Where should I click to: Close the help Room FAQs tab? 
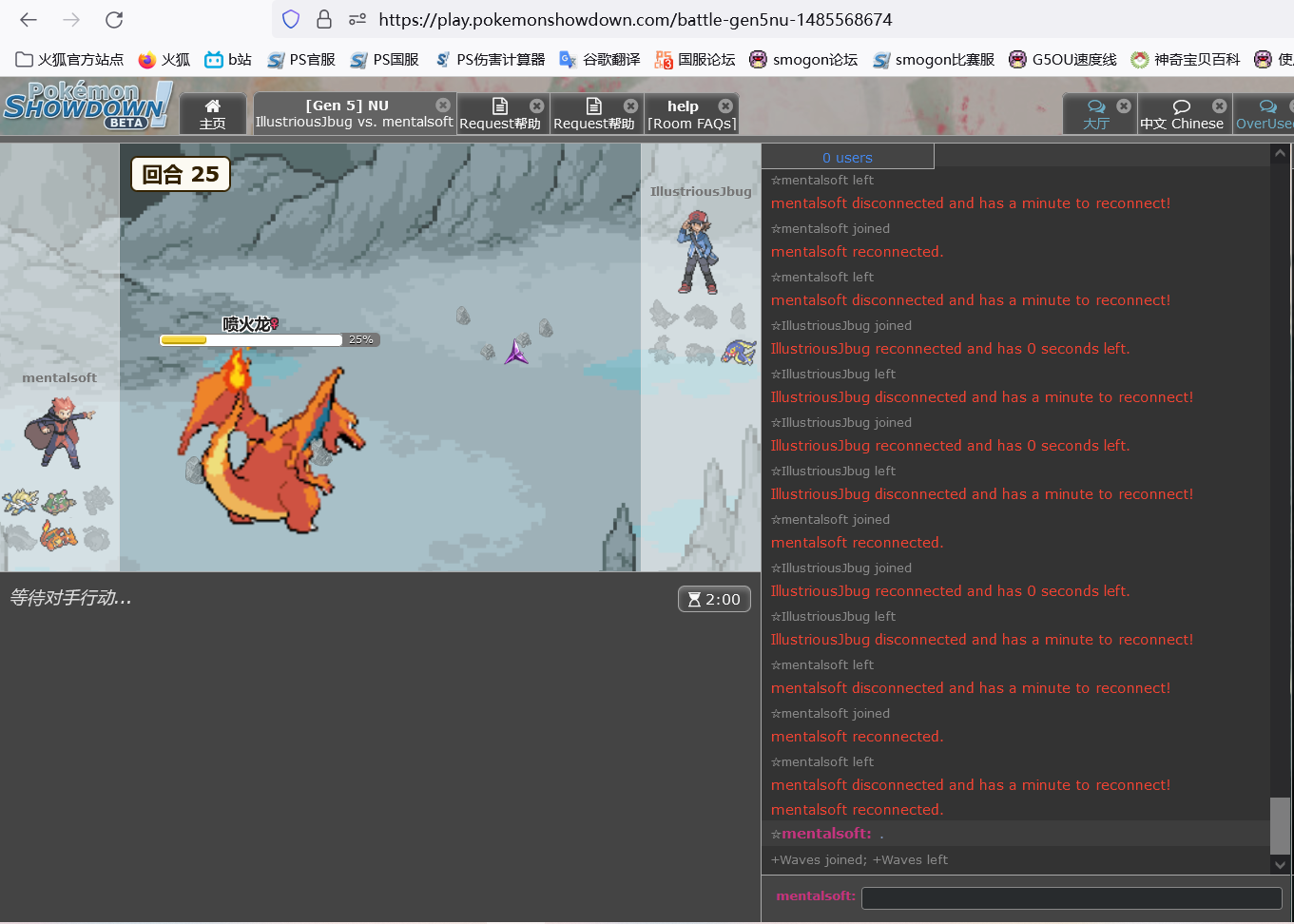[x=725, y=106]
